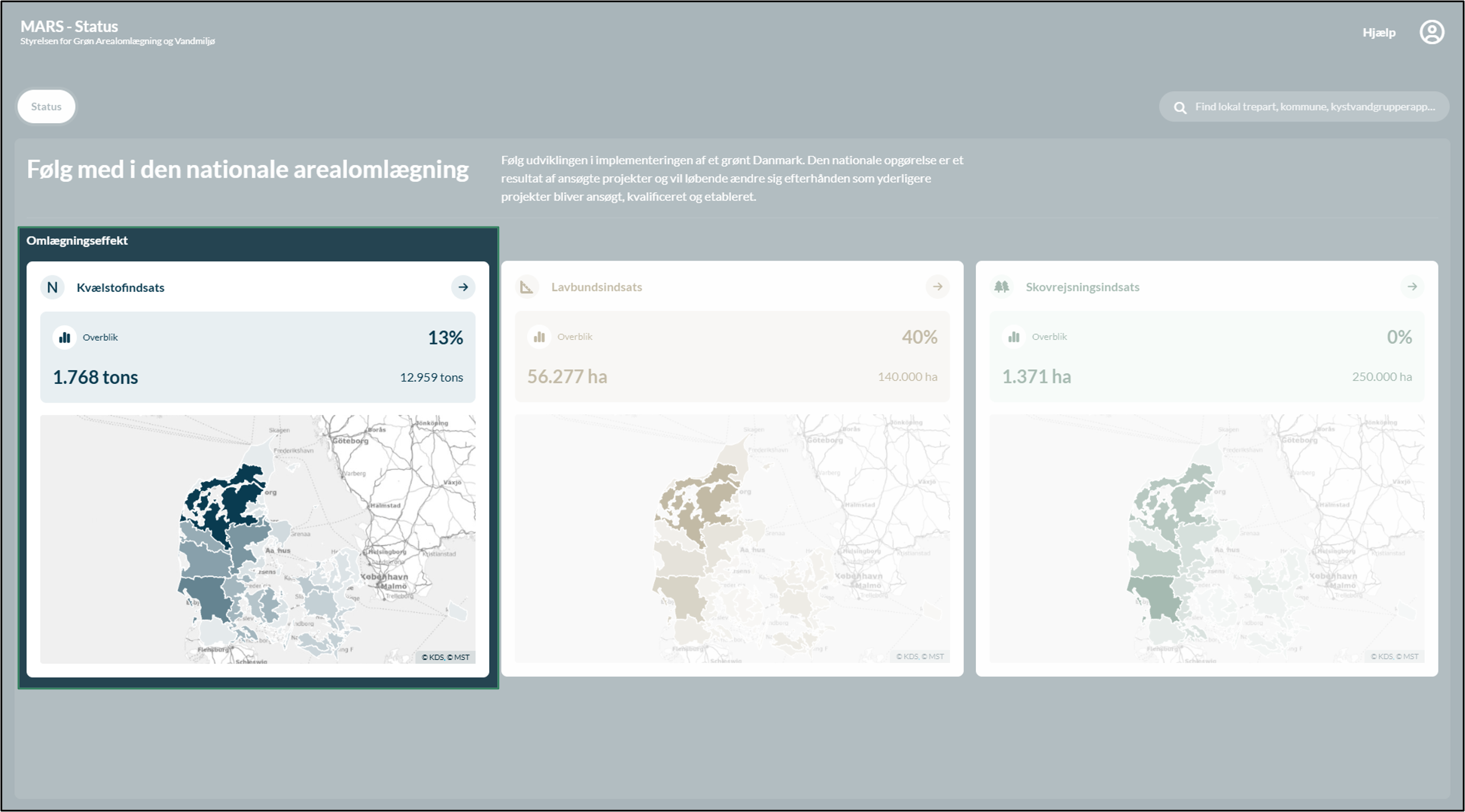1465x812 pixels.
Task: Click the Lavbundsindsats slope icon
Action: tap(527, 287)
